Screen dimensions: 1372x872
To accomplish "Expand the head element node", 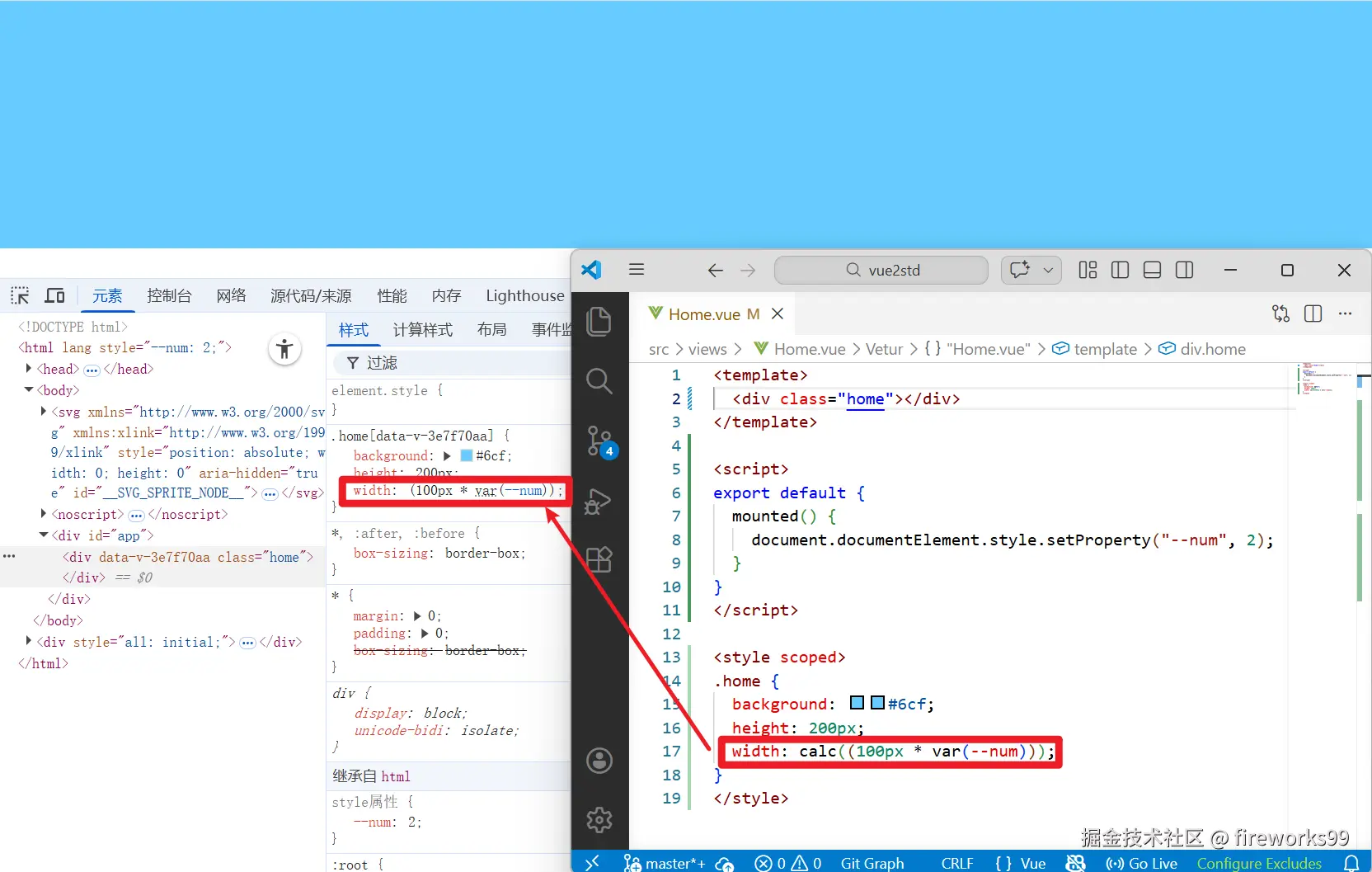I will (x=29, y=369).
